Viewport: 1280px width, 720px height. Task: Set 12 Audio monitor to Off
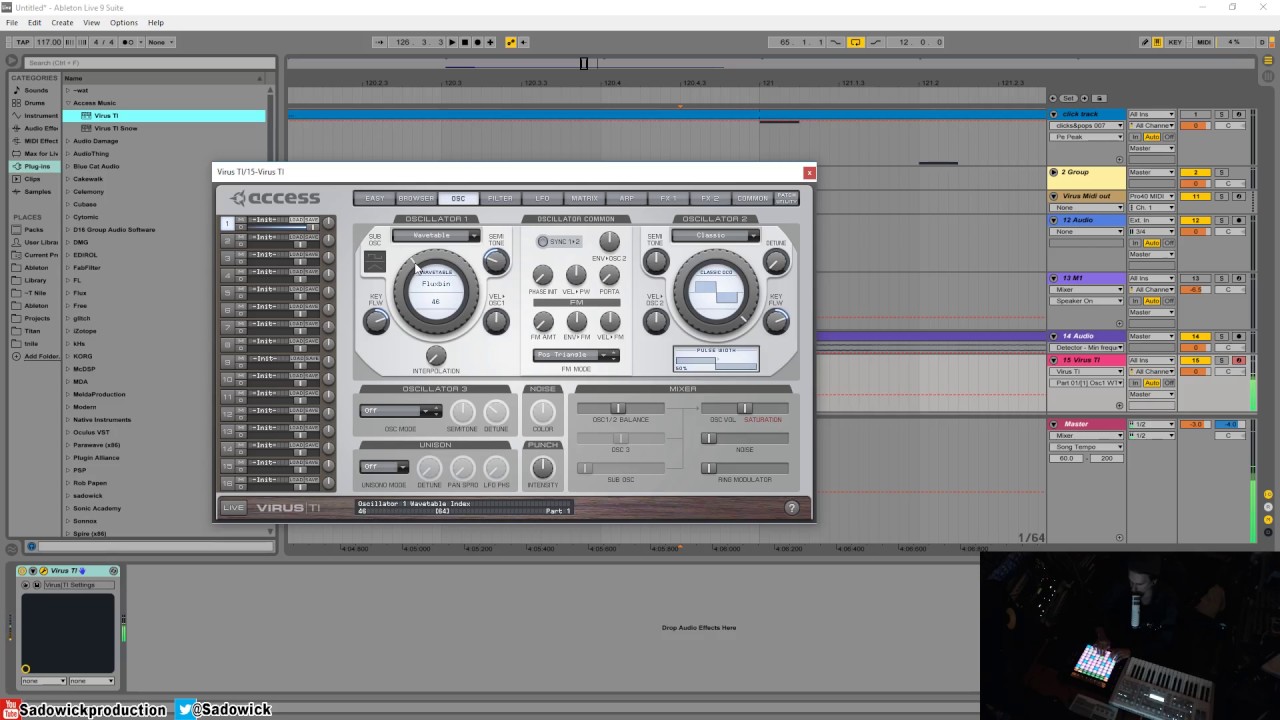1169,243
